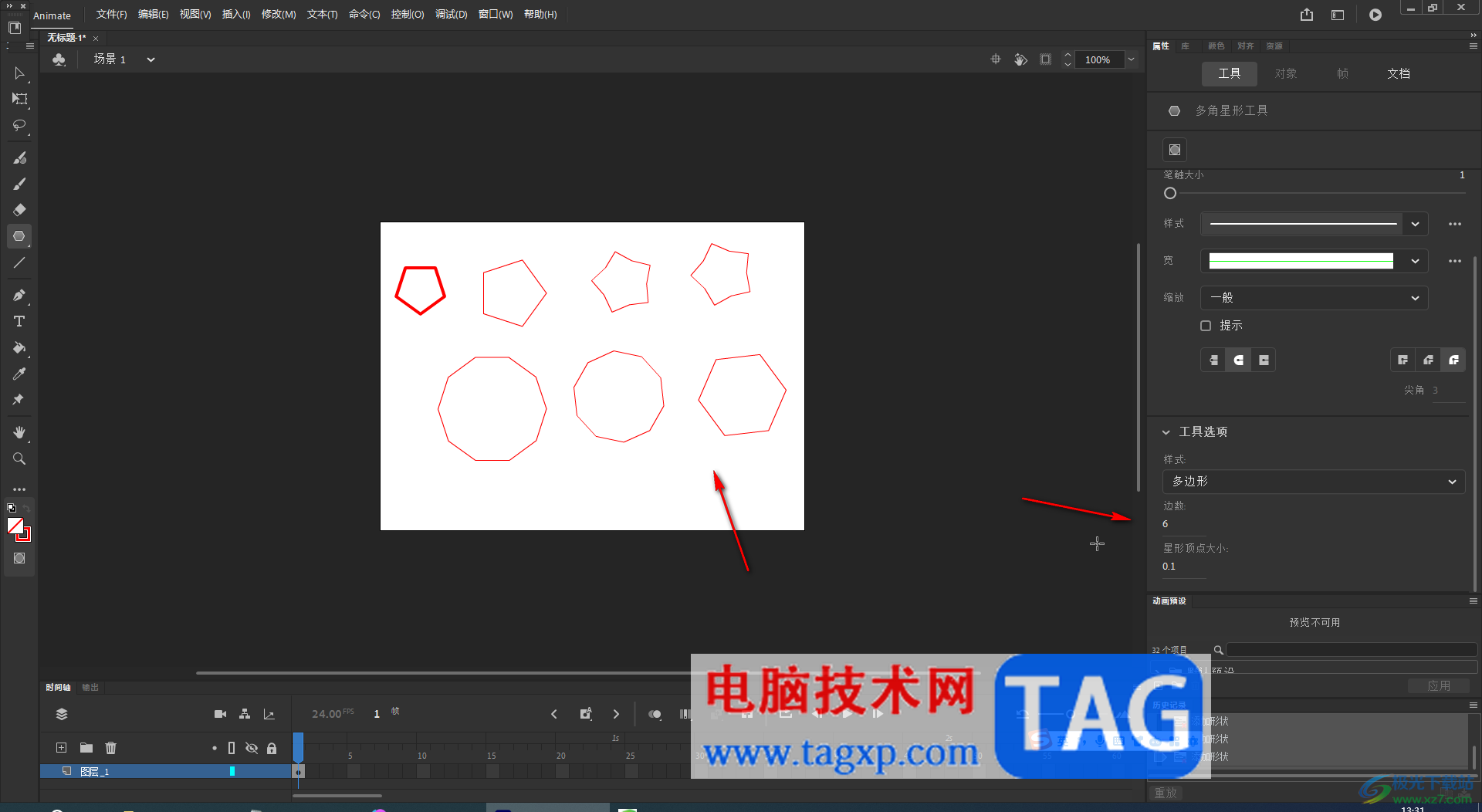
Task: Toggle lock all layers icon
Action: pos(272,748)
